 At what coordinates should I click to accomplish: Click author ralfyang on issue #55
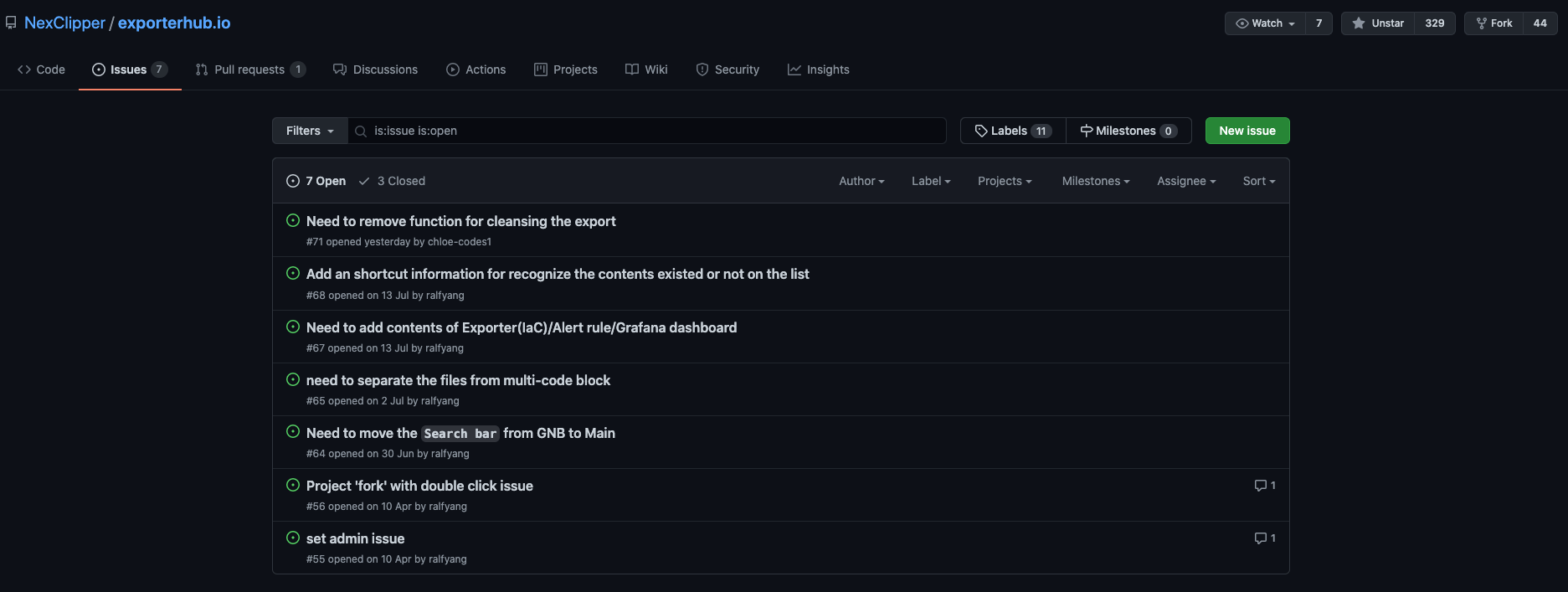[448, 559]
